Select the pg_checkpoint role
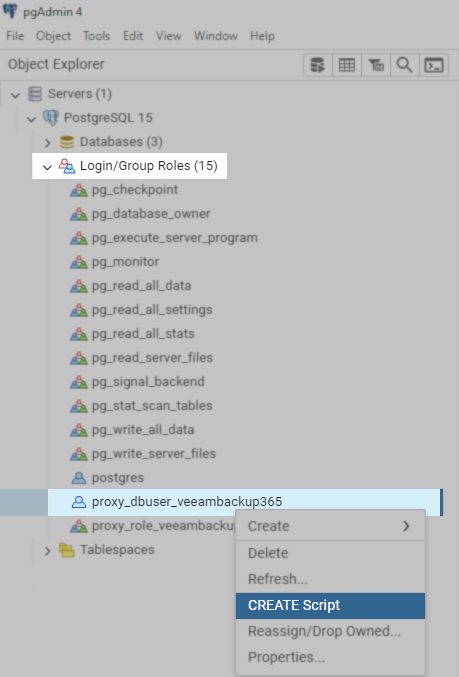459x677 pixels. point(135,190)
